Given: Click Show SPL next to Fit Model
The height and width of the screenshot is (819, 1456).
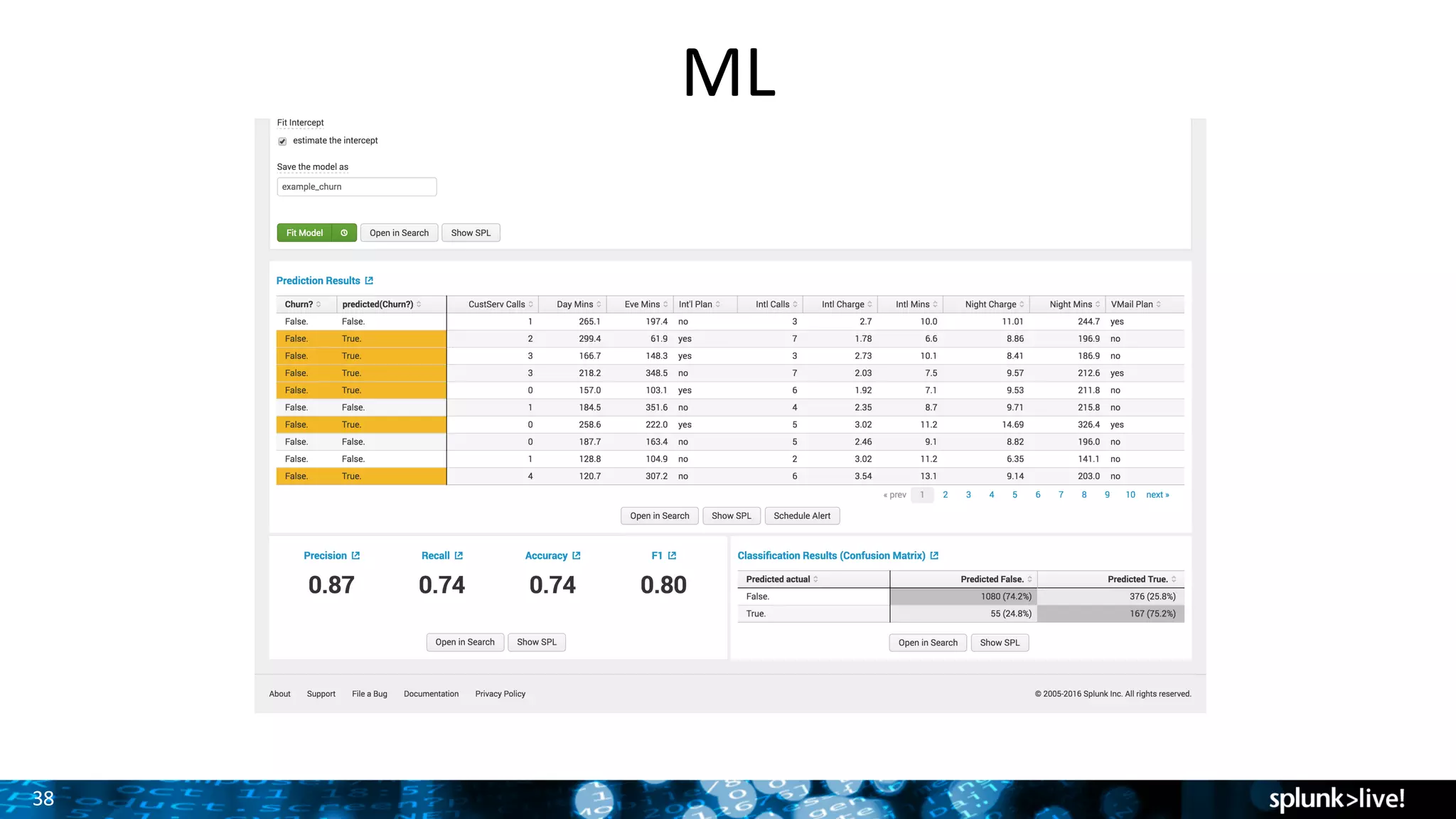Looking at the screenshot, I should click(x=471, y=233).
